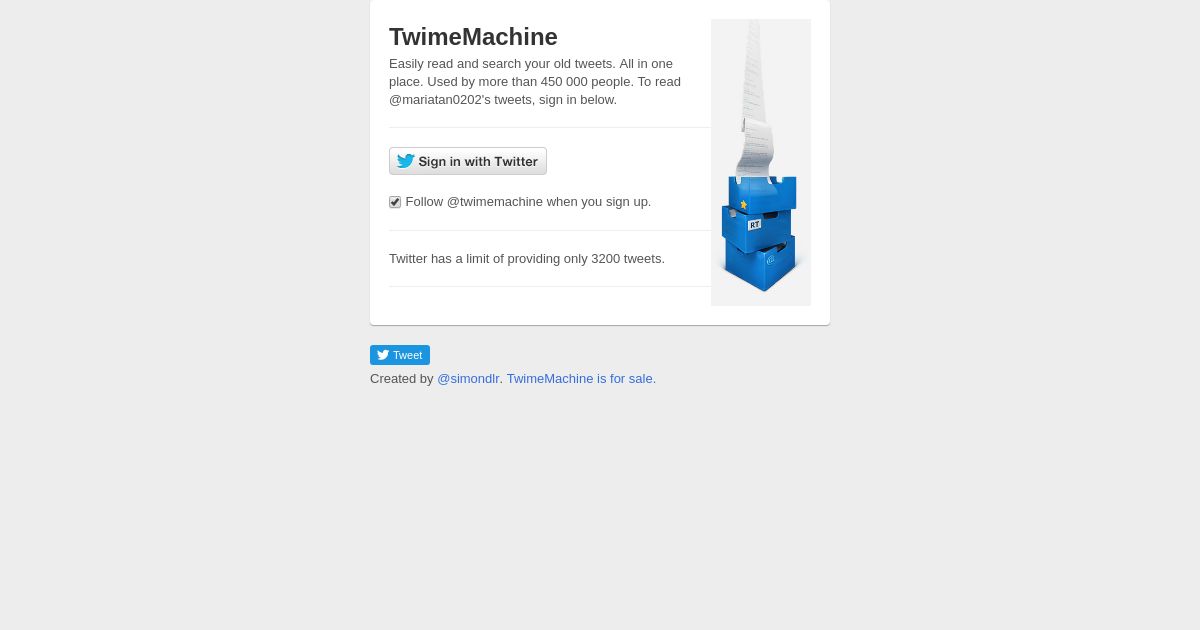Click the 'Sign in with Twitter' text label
This screenshot has width=1200, height=630.
pyautogui.click(x=478, y=161)
